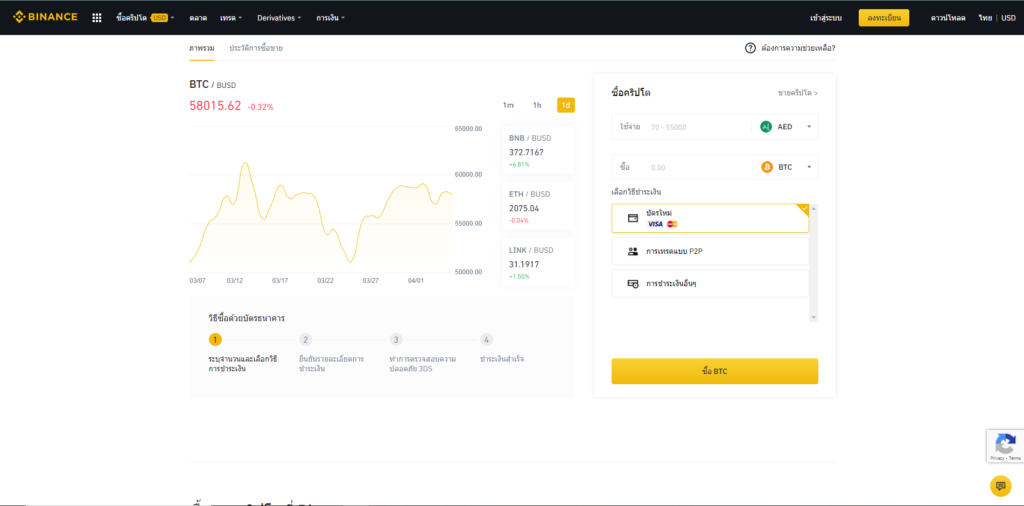The height and width of the screenshot is (506, 1024).
Task: Select step 3 circle in guide
Action: click(x=396, y=340)
